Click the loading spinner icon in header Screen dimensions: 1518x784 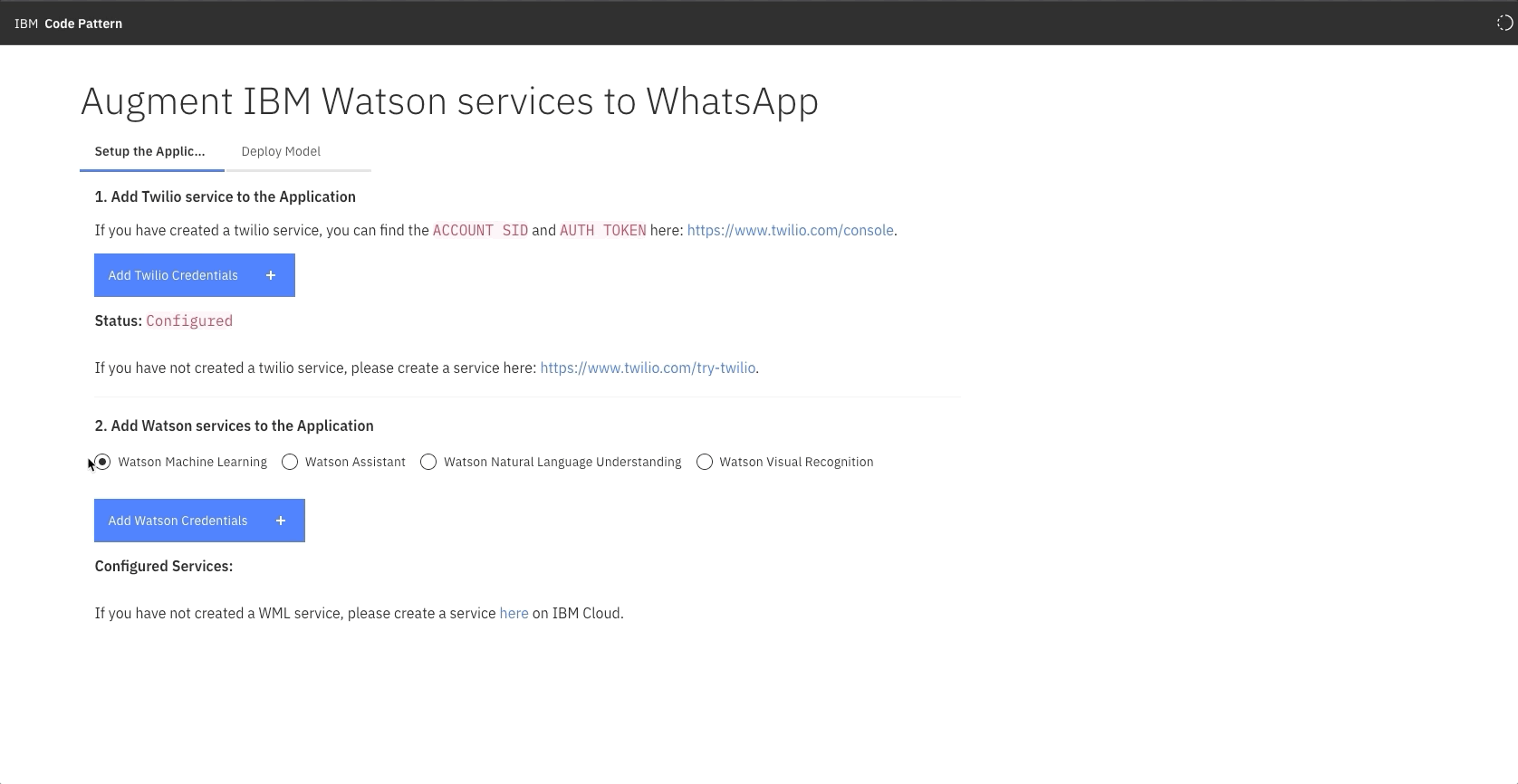coord(1504,24)
